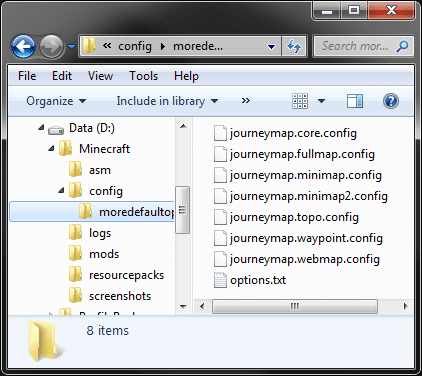The image size is (422, 376).
Task: Expand the previous locations address dropdown
Action: point(272,46)
